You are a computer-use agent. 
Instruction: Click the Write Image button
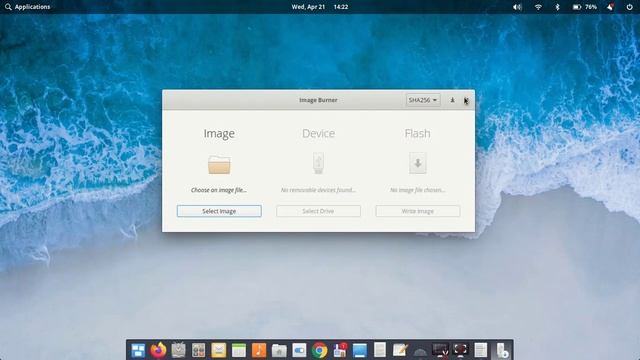click(418, 211)
